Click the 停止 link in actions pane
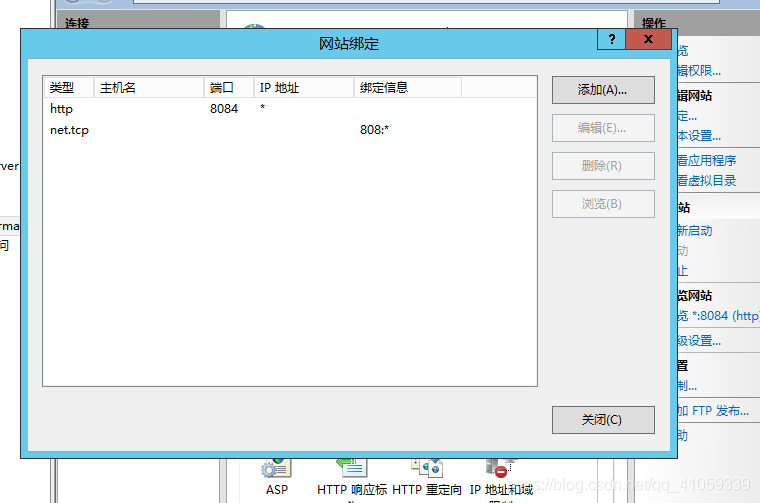 click(x=682, y=271)
